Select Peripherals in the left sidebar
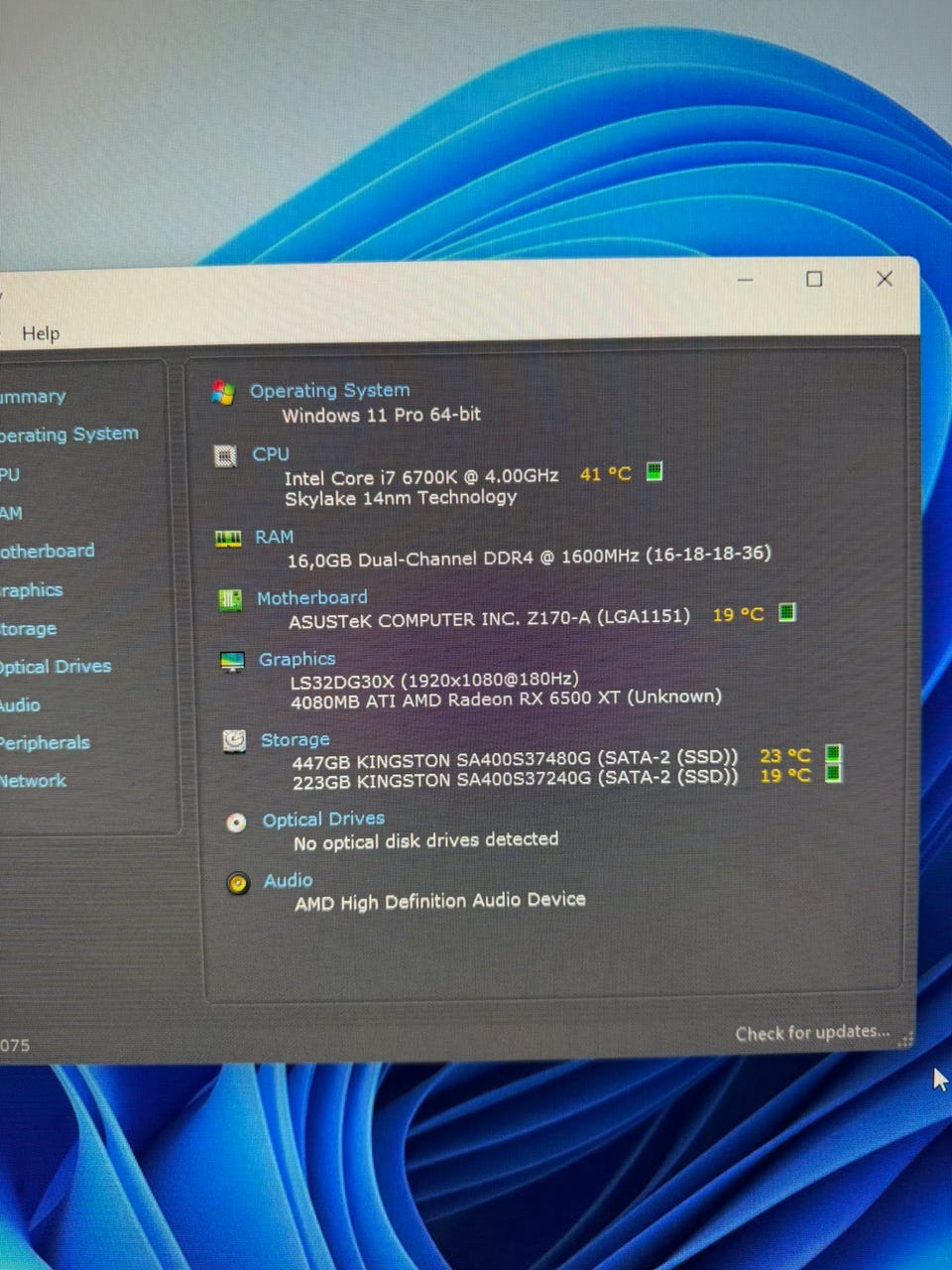The image size is (952, 1270). (45, 742)
